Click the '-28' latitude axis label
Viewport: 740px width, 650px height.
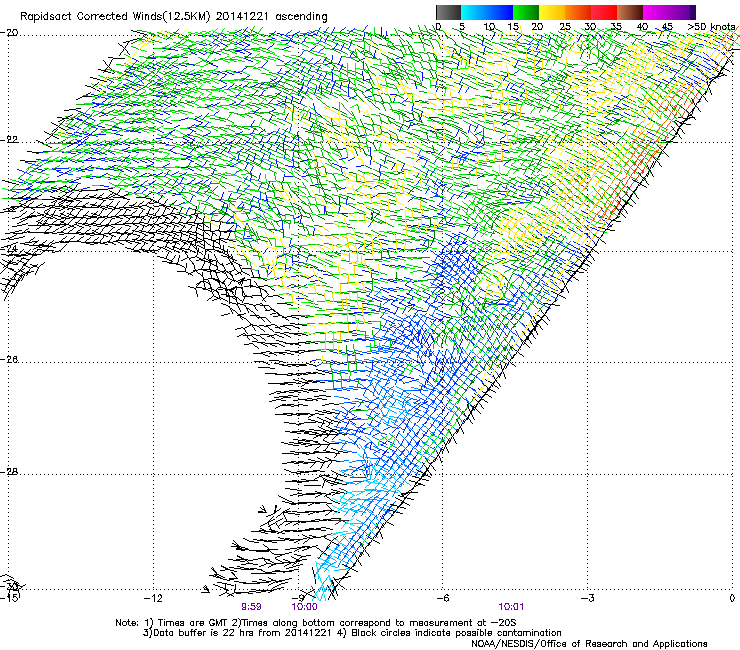coord(9,472)
